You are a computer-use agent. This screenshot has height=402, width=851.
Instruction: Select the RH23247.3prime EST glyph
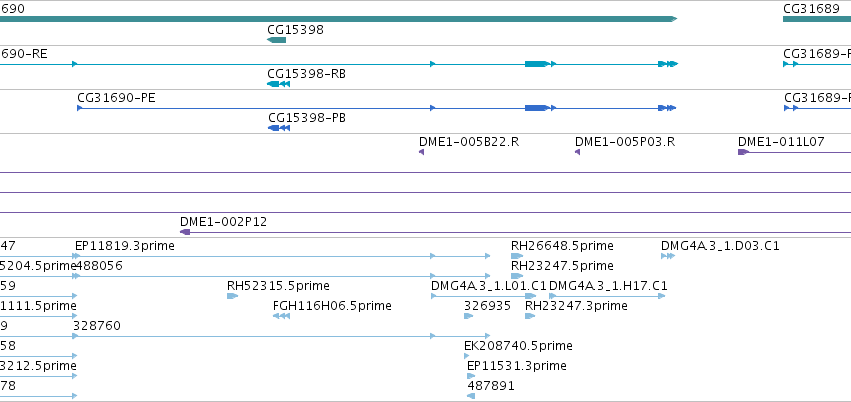coord(530,316)
